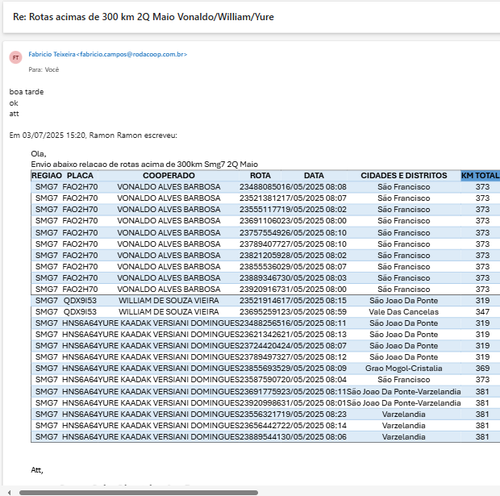Click the email subject 'Re: Rotas acimas de 300 km'

click(x=143, y=17)
